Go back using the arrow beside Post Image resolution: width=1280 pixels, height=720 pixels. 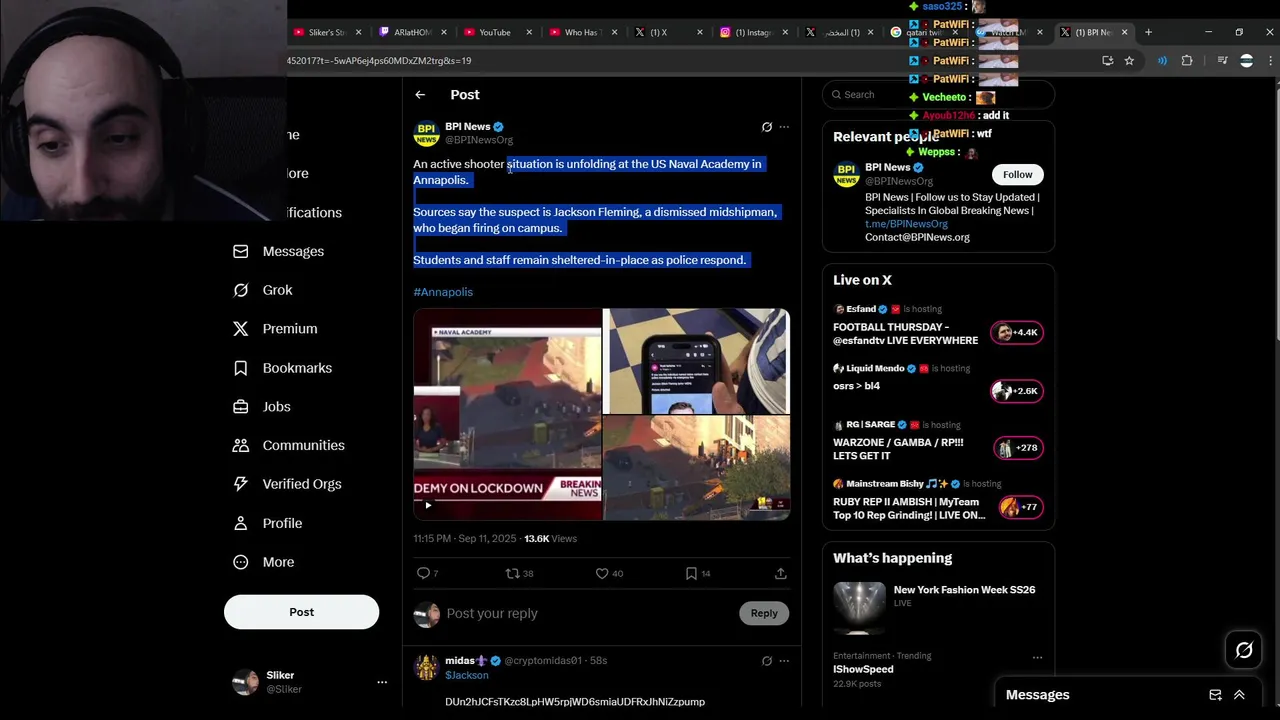(x=420, y=95)
